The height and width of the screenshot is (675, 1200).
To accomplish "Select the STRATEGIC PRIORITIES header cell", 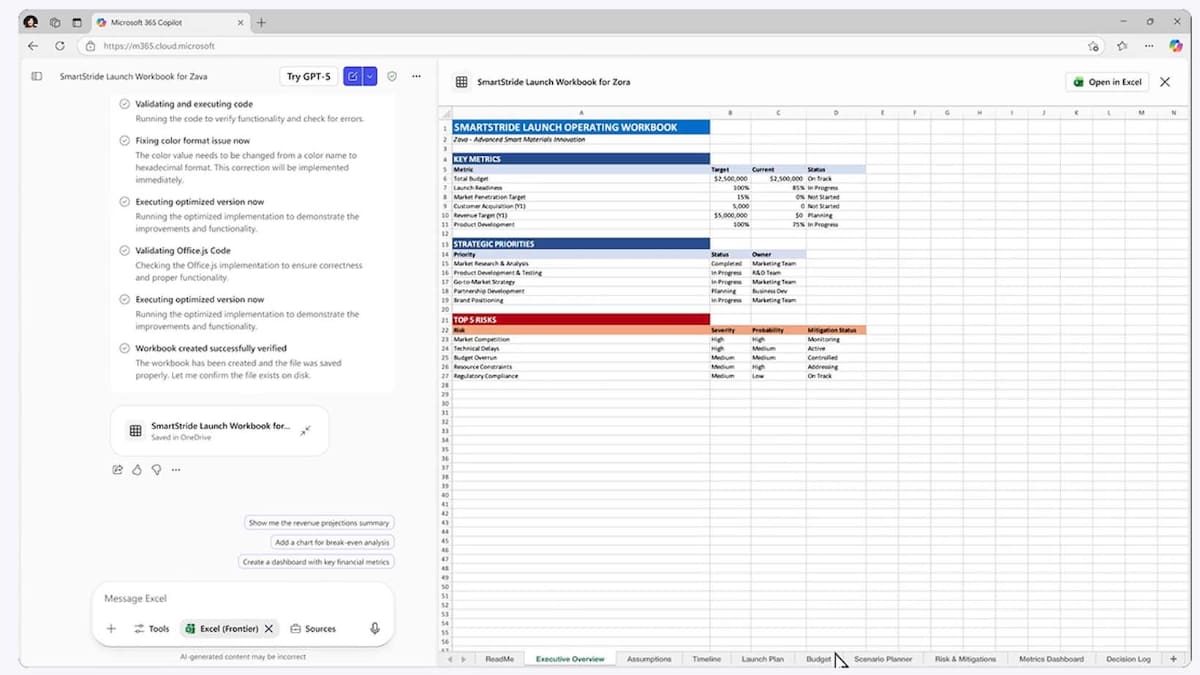I will point(581,243).
